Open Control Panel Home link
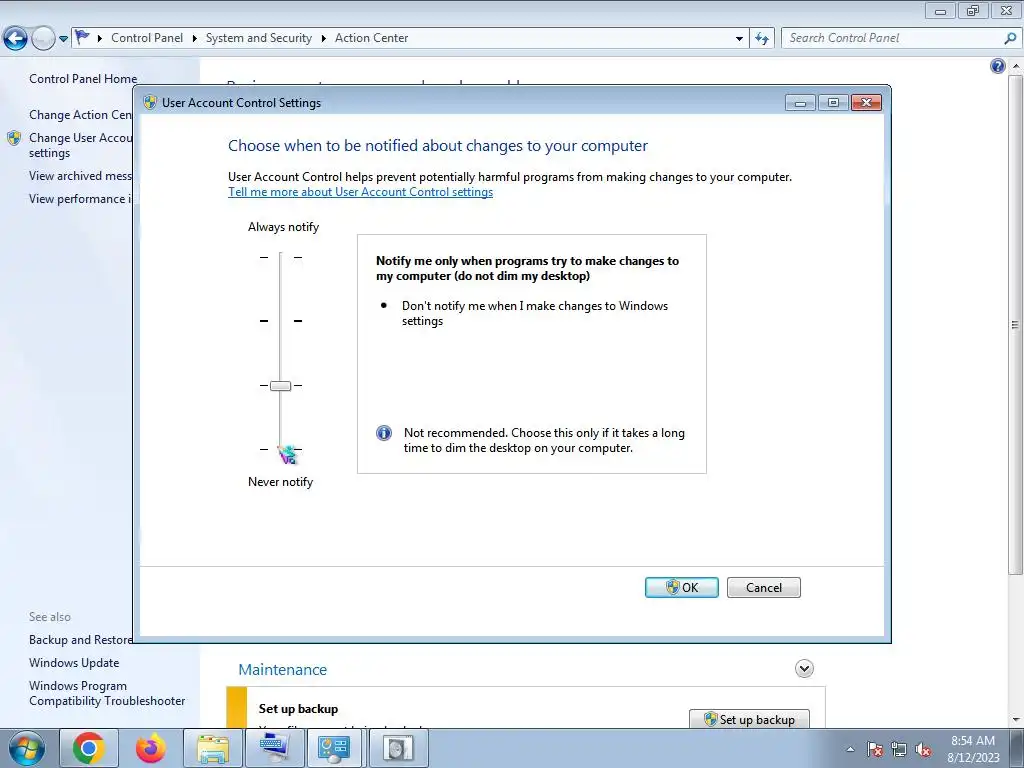This screenshot has height=768, width=1024. [x=83, y=79]
